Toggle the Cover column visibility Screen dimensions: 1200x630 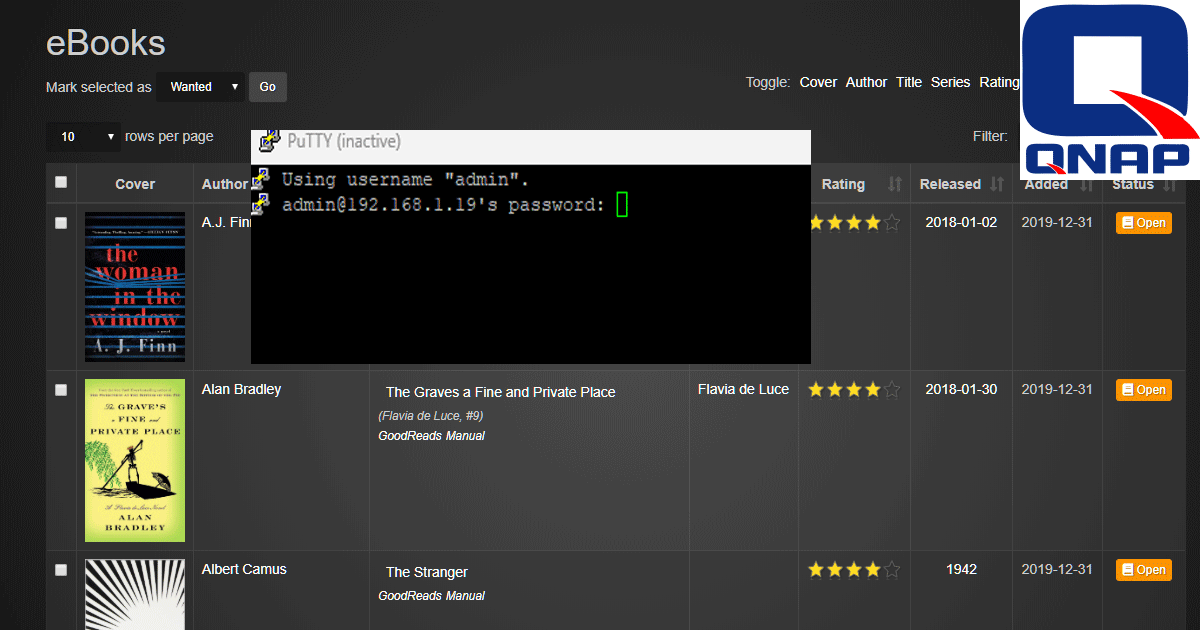click(x=818, y=82)
